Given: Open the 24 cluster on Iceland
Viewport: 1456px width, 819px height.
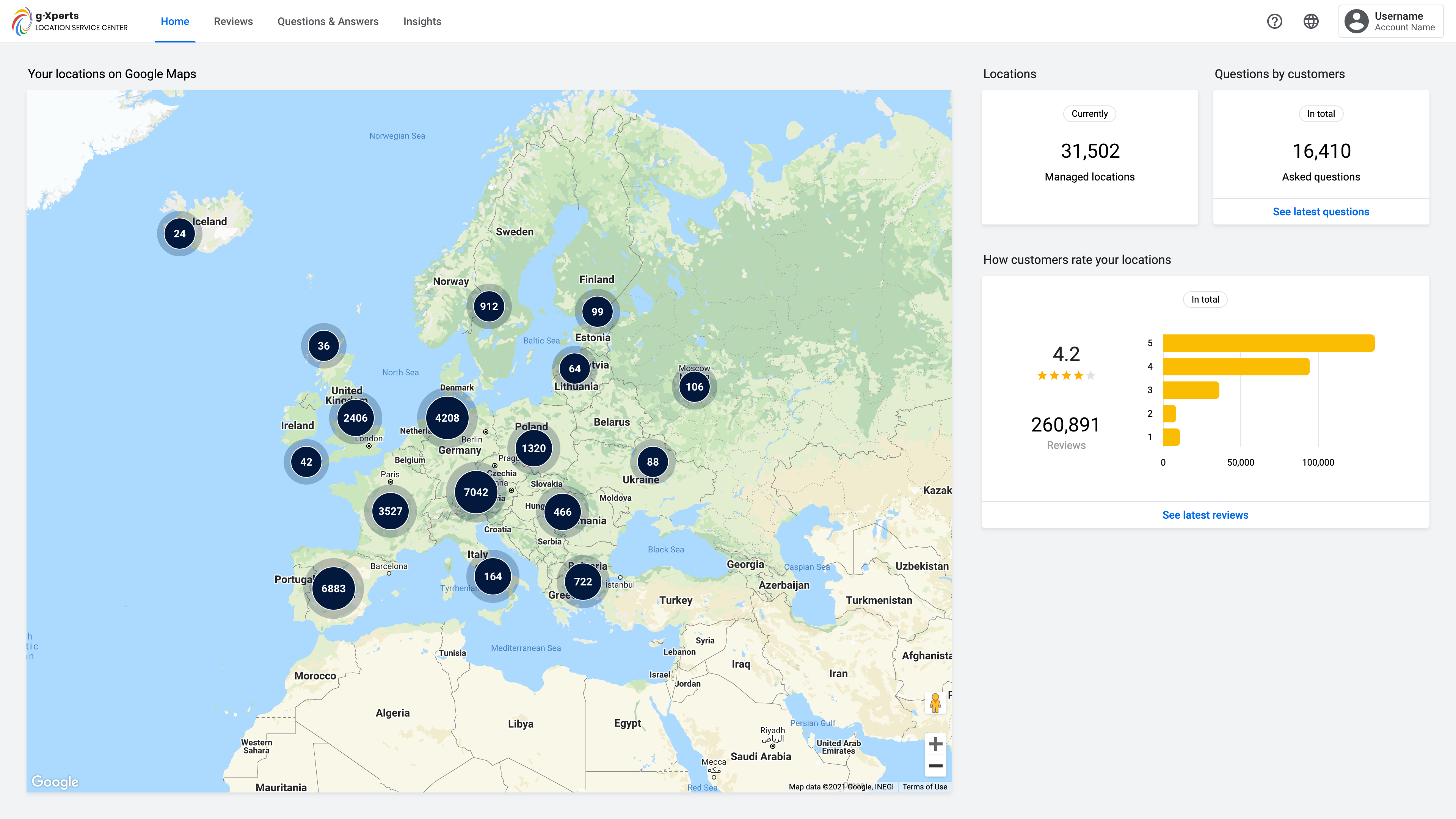Looking at the screenshot, I should pos(179,234).
